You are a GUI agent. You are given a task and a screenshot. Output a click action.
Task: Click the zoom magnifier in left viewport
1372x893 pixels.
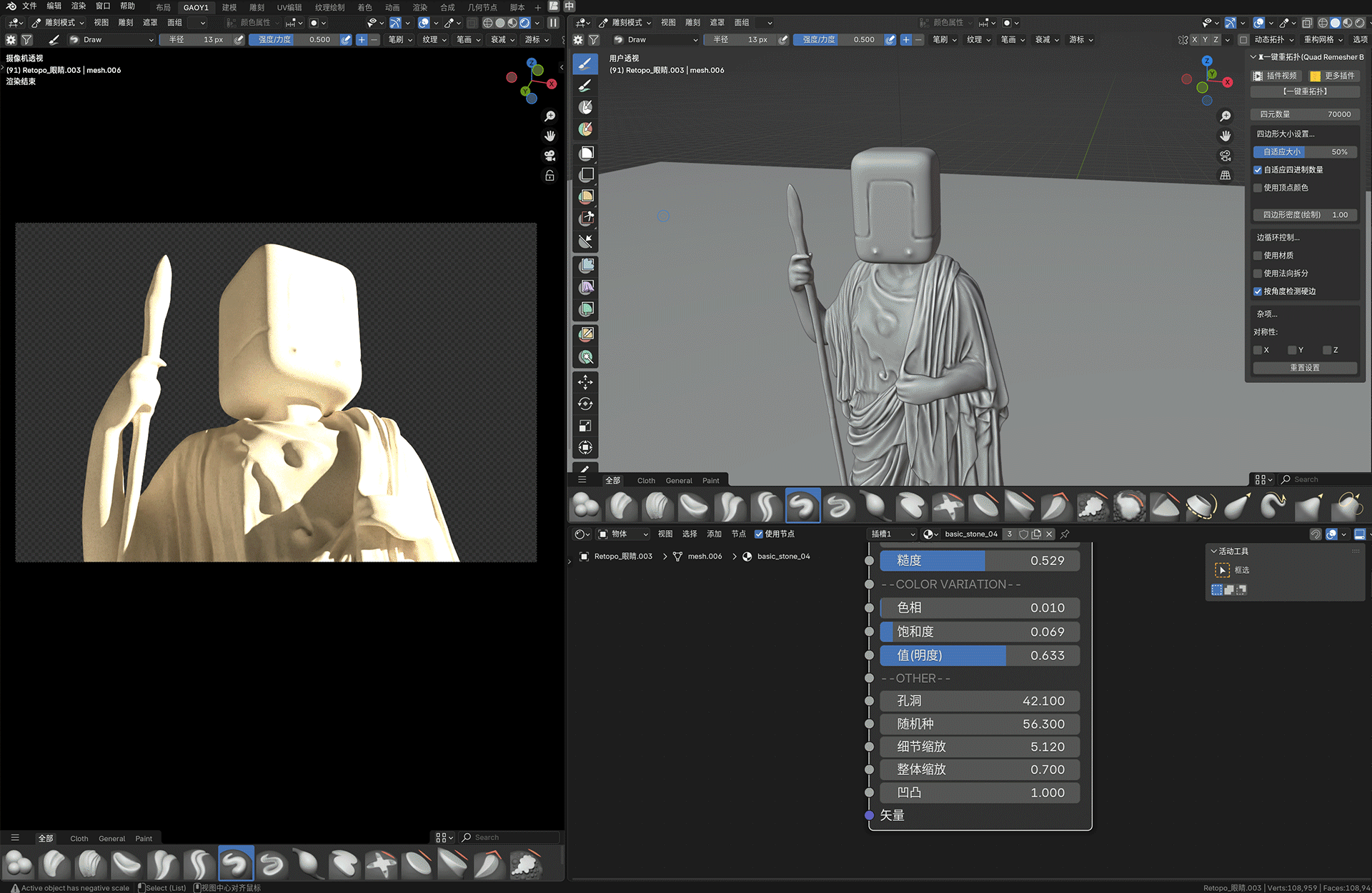pyautogui.click(x=550, y=116)
